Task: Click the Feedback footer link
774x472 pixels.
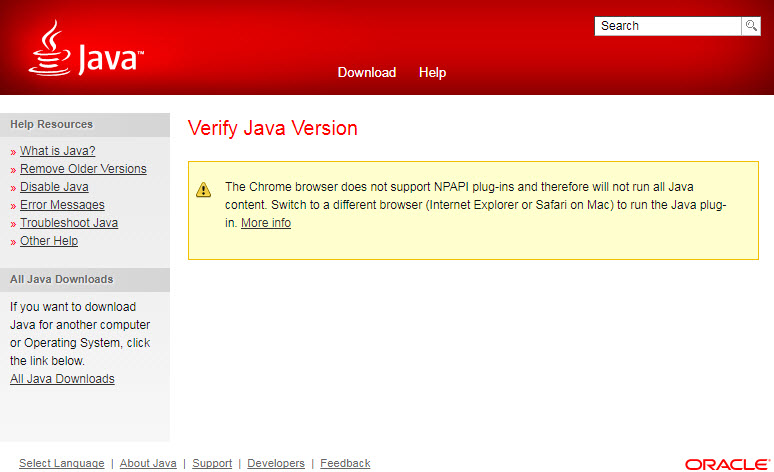Action: [x=345, y=463]
